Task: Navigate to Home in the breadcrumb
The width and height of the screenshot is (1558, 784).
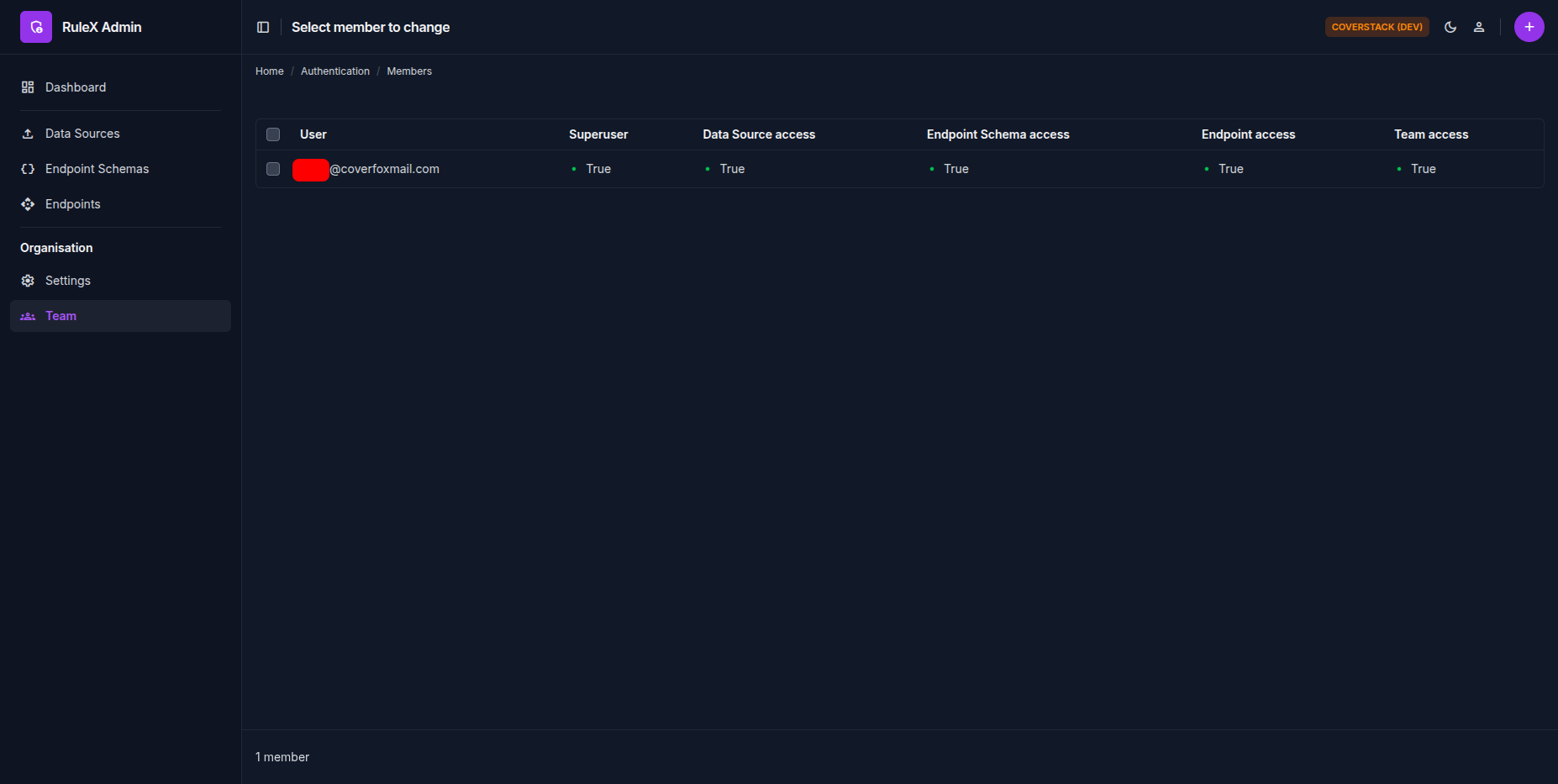Action: coord(270,71)
